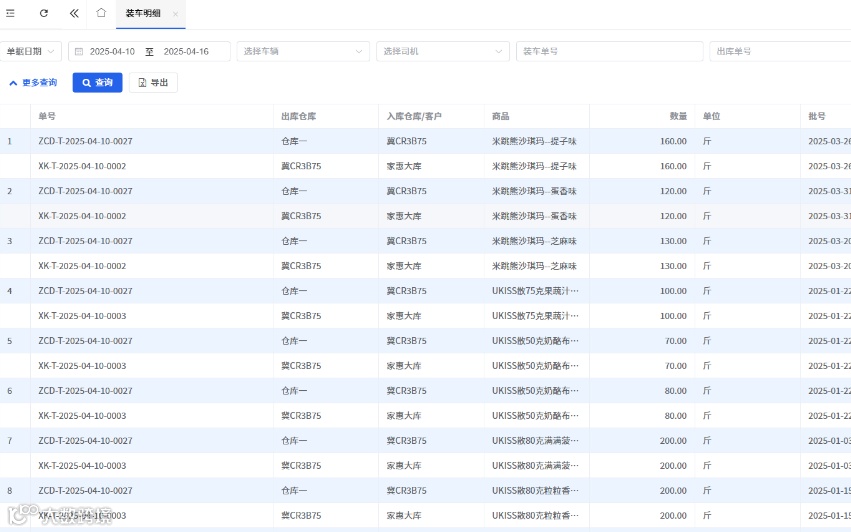Click quantity 80.00 in row 6
The width and height of the screenshot is (851, 532).
point(676,391)
